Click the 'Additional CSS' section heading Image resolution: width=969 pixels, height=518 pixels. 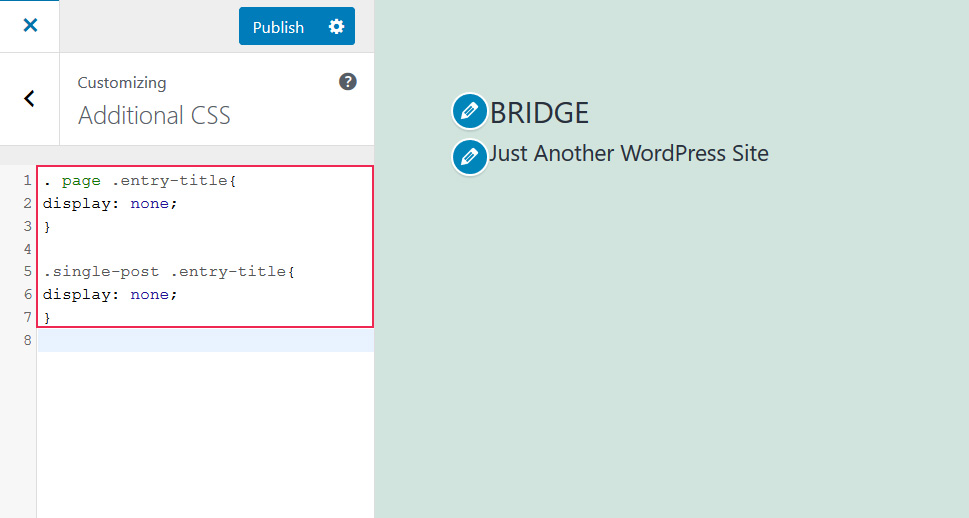point(154,116)
